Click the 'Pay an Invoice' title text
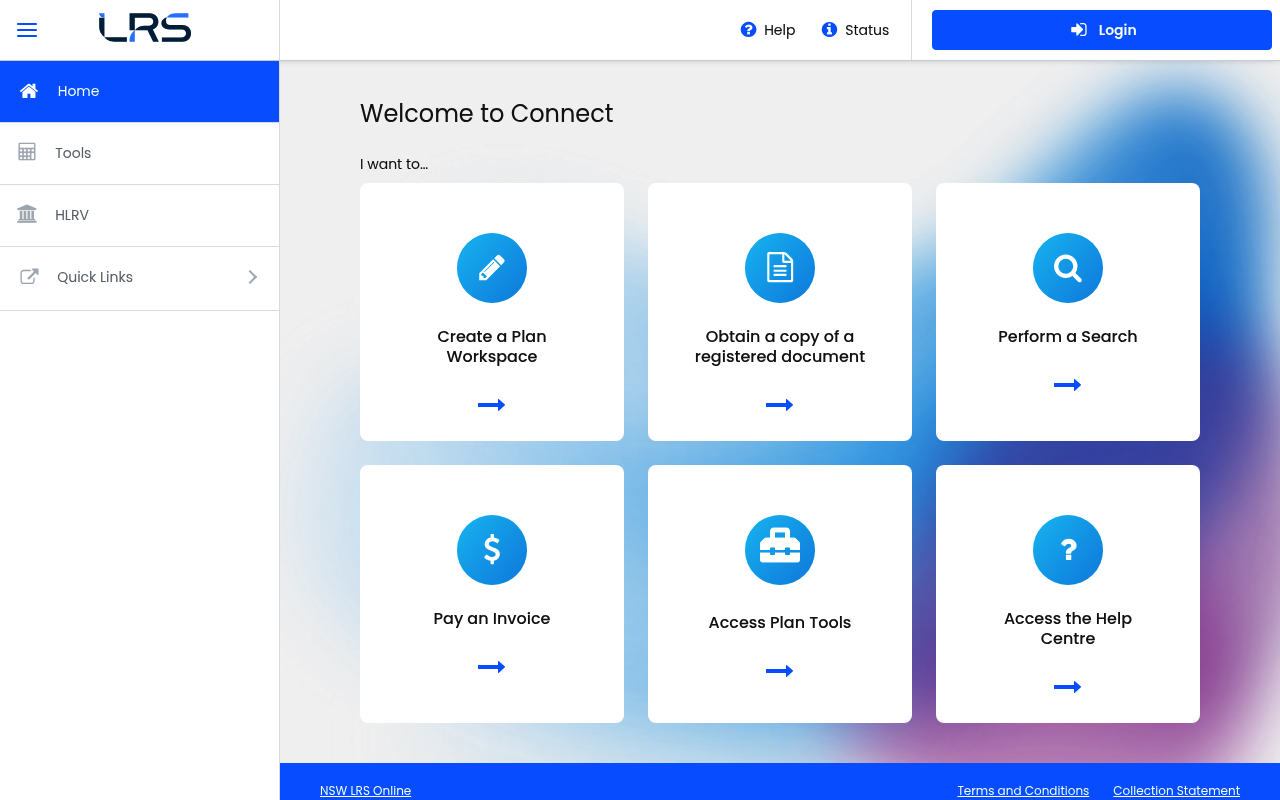The image size is (1280, 800). point(492,618)
